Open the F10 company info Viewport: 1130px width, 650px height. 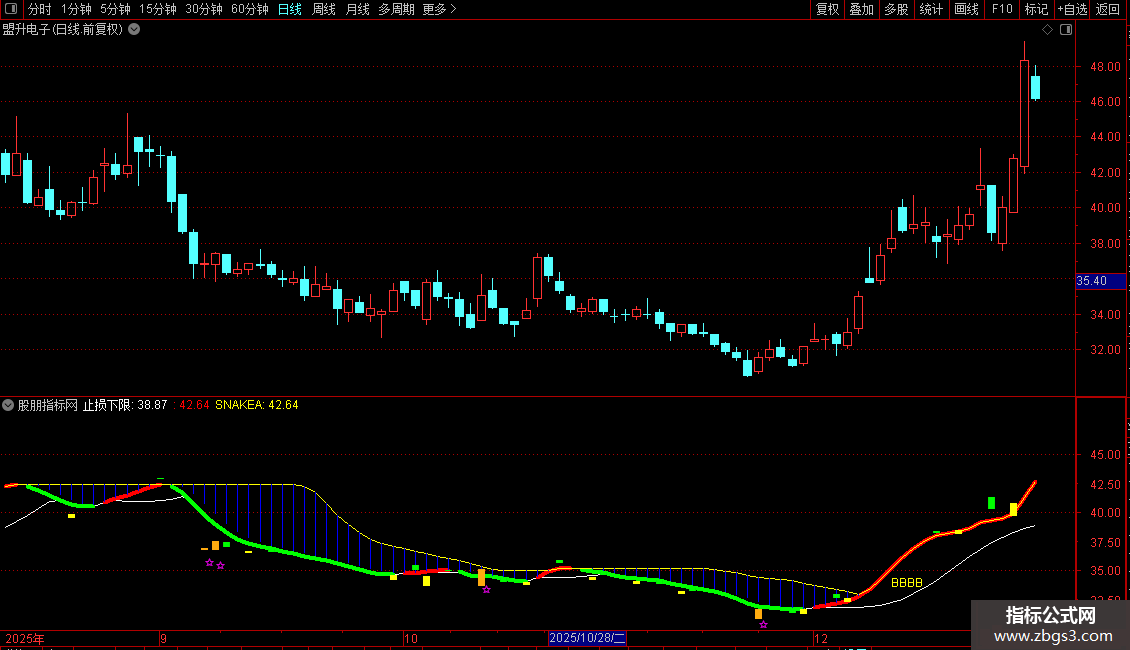[x=1002, y=9]
